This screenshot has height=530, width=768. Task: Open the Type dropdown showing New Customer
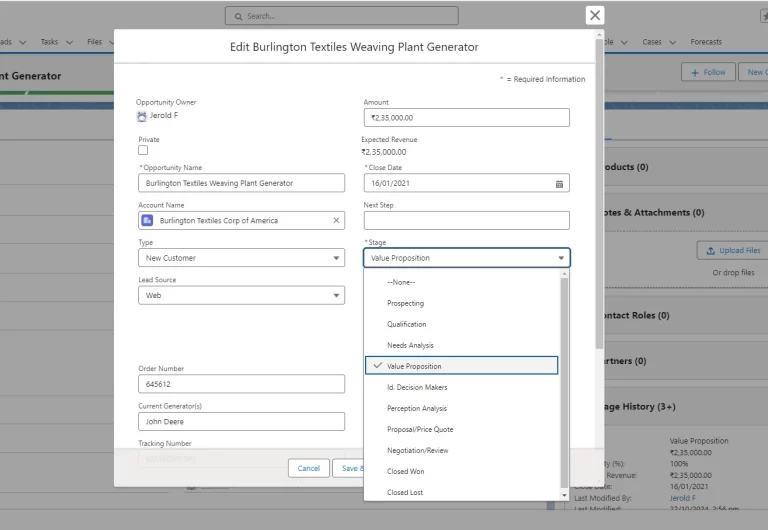pyautogui.click(x=241, y=258)
